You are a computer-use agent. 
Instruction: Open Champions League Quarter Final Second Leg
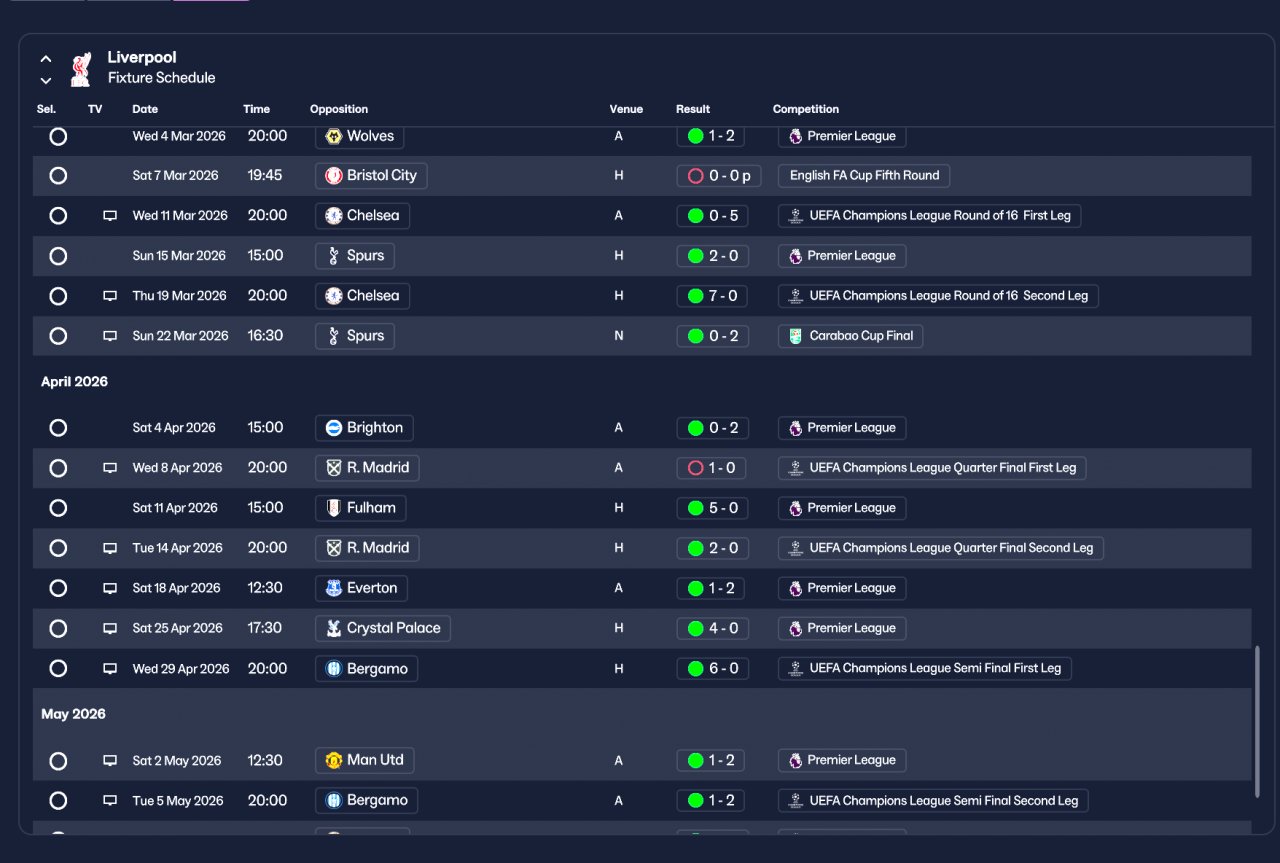point(941,548)
